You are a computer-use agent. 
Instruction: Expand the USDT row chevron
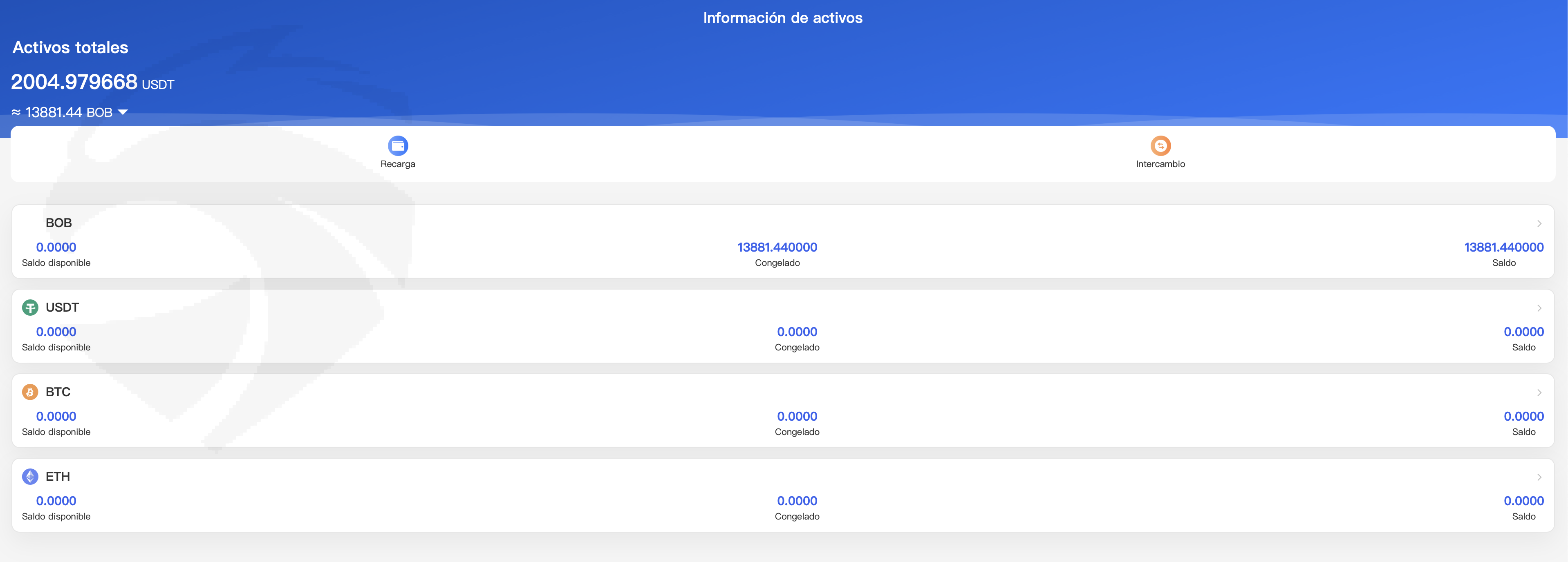coord(1539,308)
